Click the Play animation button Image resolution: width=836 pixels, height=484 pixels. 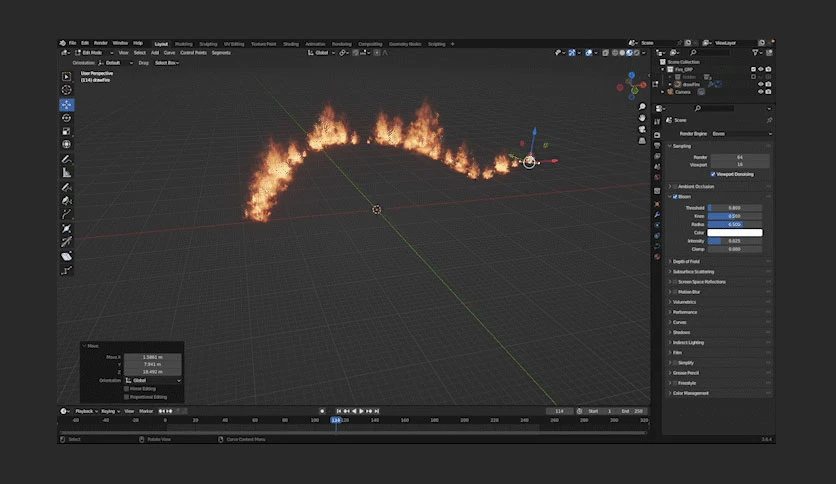point(361,412)
